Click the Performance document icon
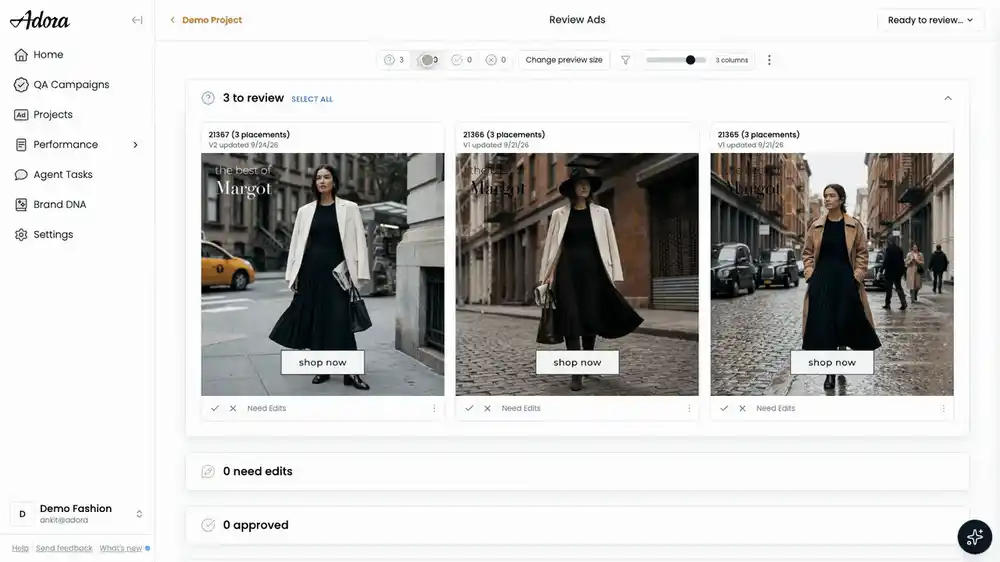 21,145
